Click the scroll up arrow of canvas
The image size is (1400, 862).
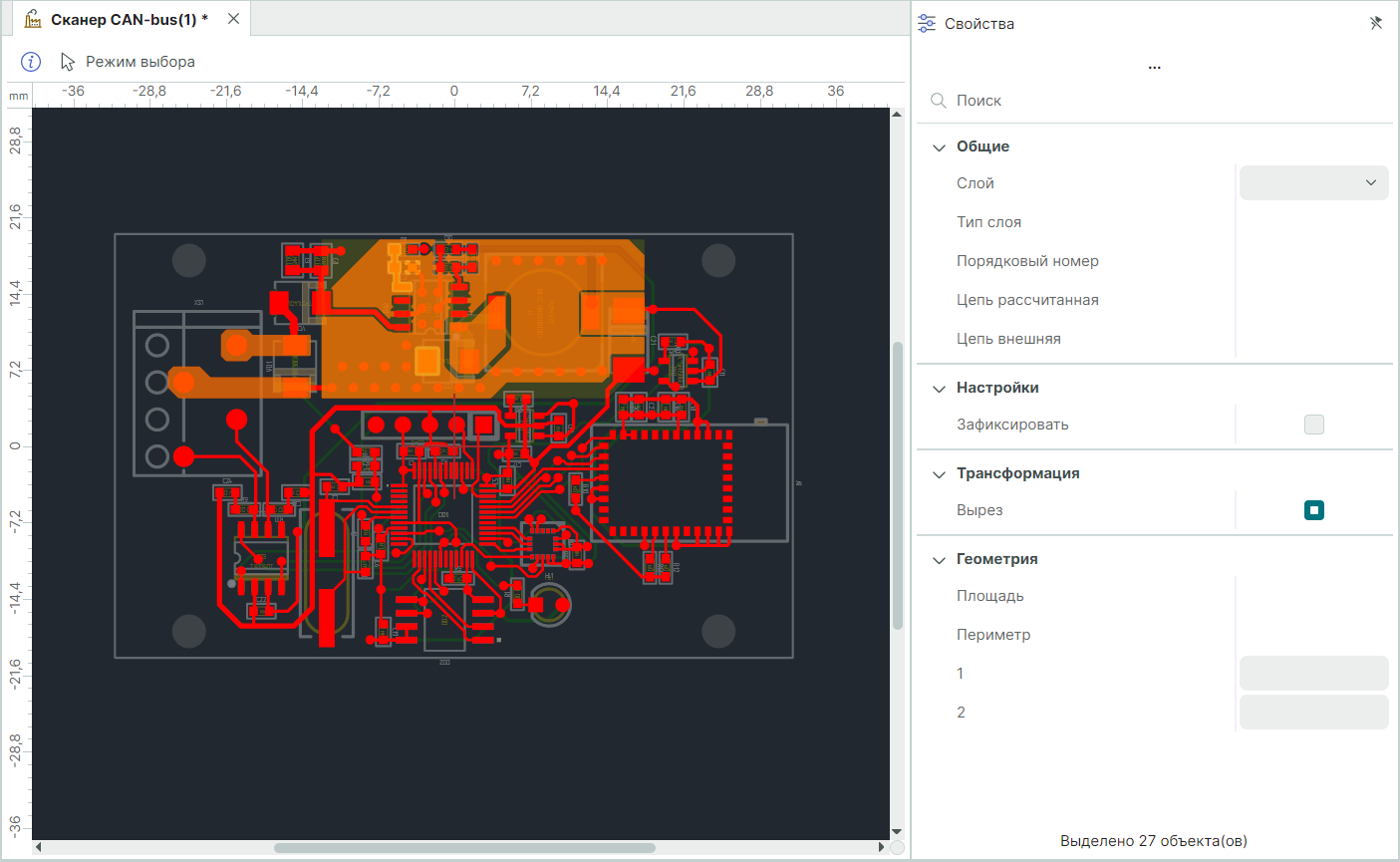click(897, 115)
